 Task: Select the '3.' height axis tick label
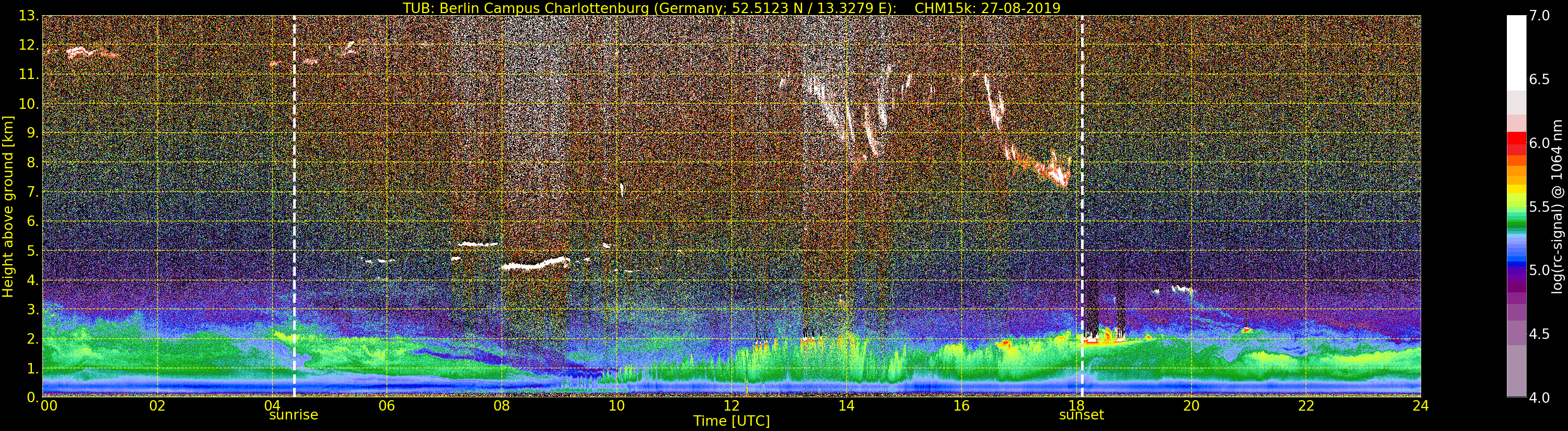tap(32, 309)
